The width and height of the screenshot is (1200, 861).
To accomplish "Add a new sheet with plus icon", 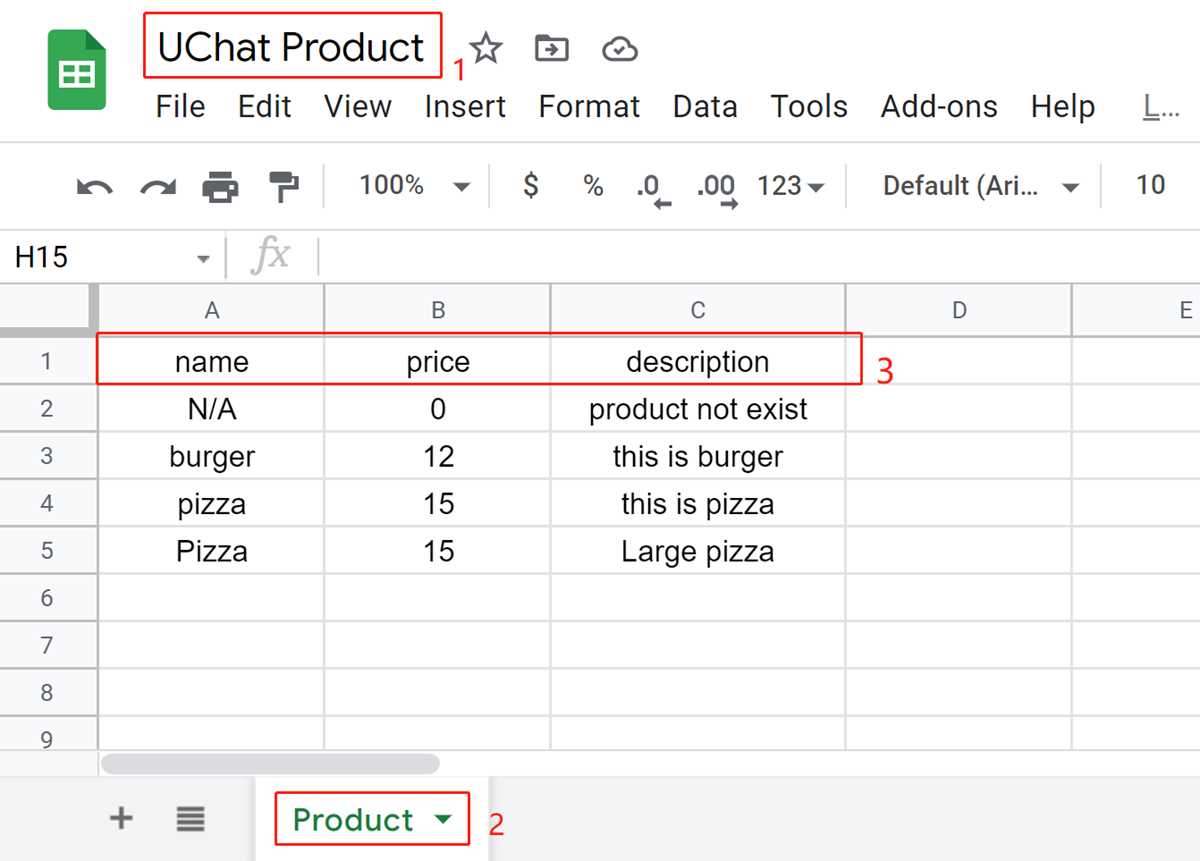I will pos(121,819).
